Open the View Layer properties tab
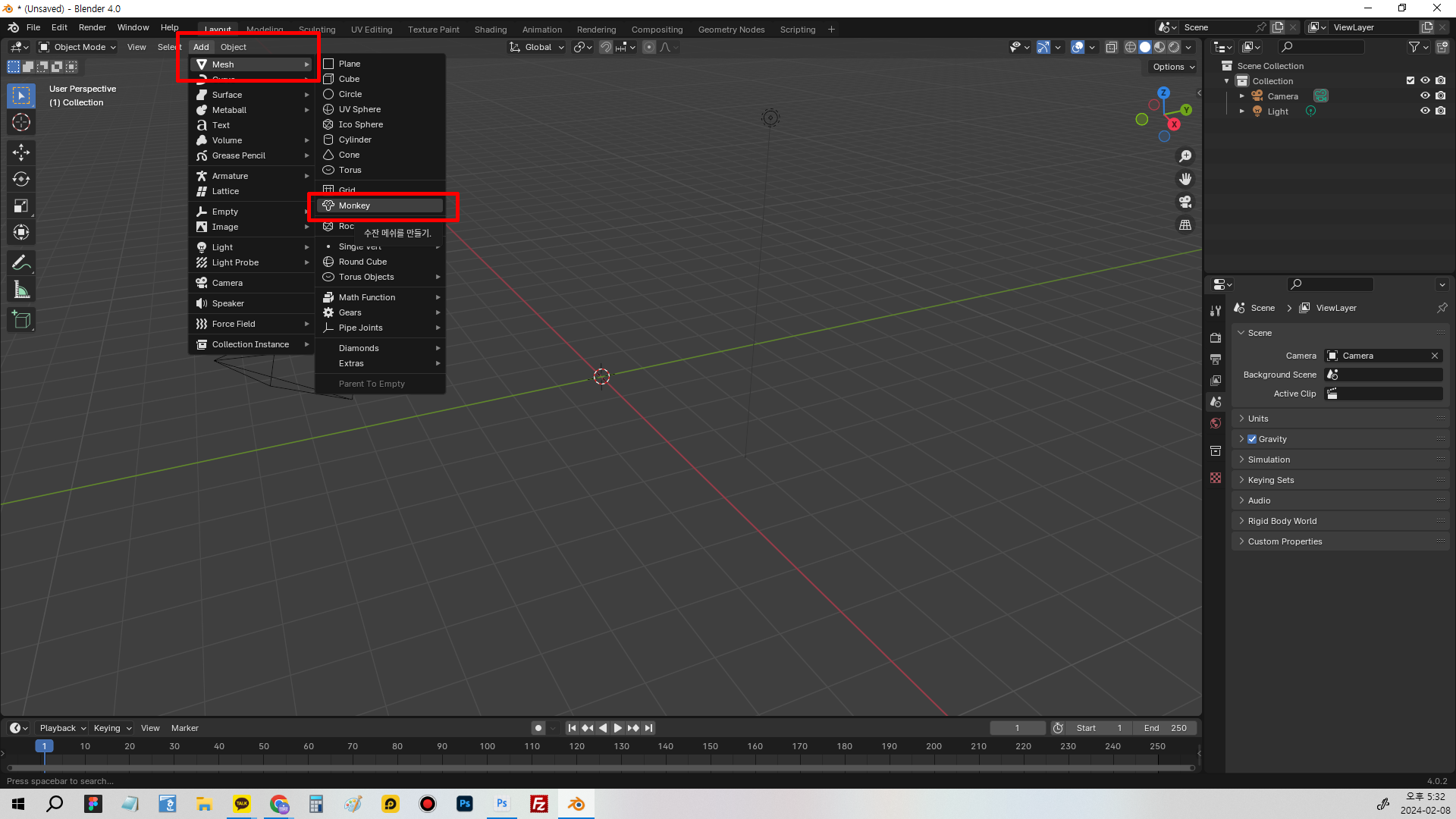 click(x=1216, y=380)
